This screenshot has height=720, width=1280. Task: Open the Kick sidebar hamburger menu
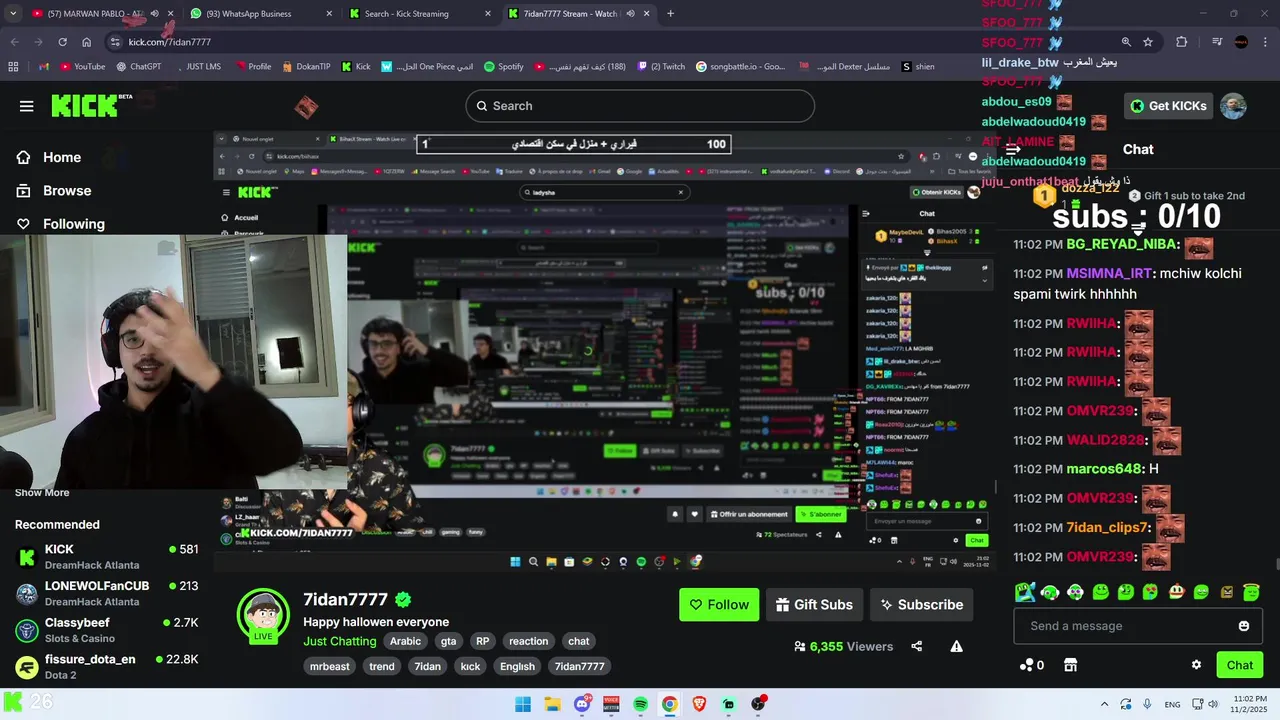pos(27,106)
